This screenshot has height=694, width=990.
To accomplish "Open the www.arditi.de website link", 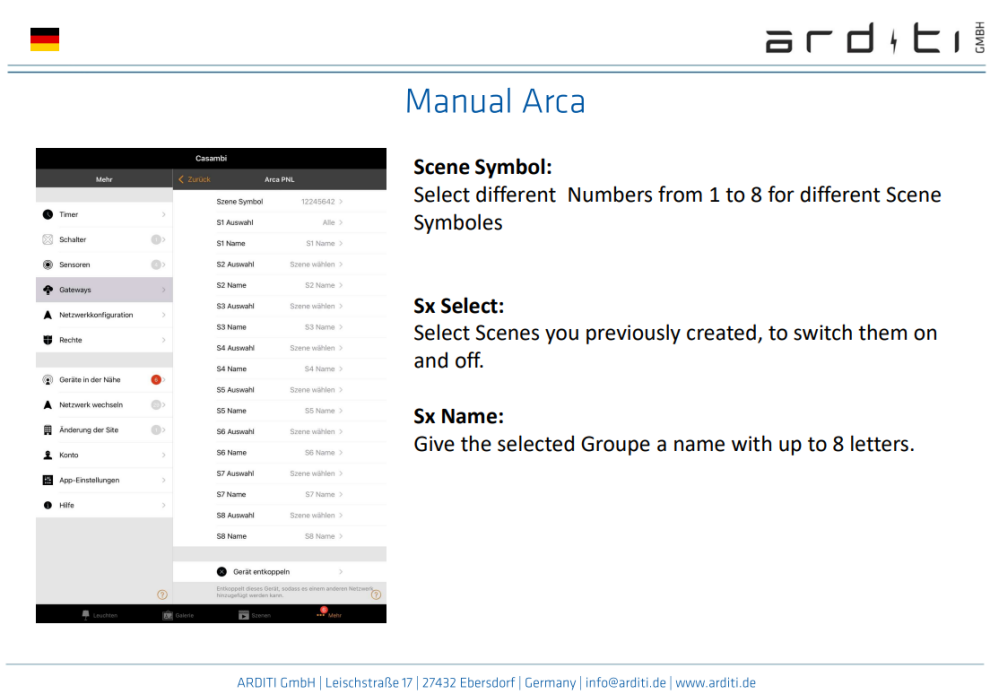I will (x=715, y=683).
